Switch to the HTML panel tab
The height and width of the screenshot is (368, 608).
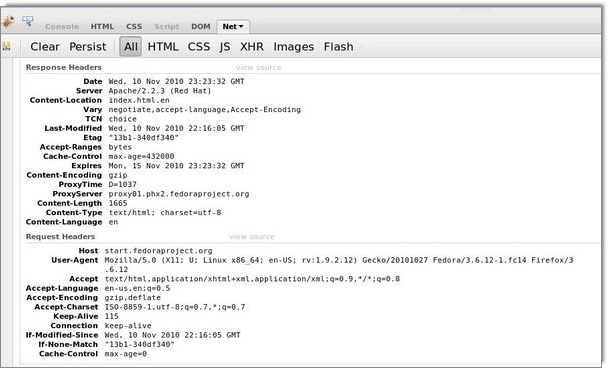(102, 26)
